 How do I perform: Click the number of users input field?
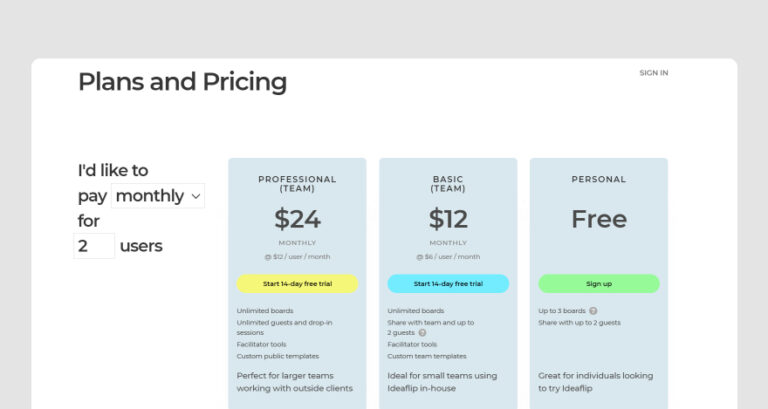point(94,246)
